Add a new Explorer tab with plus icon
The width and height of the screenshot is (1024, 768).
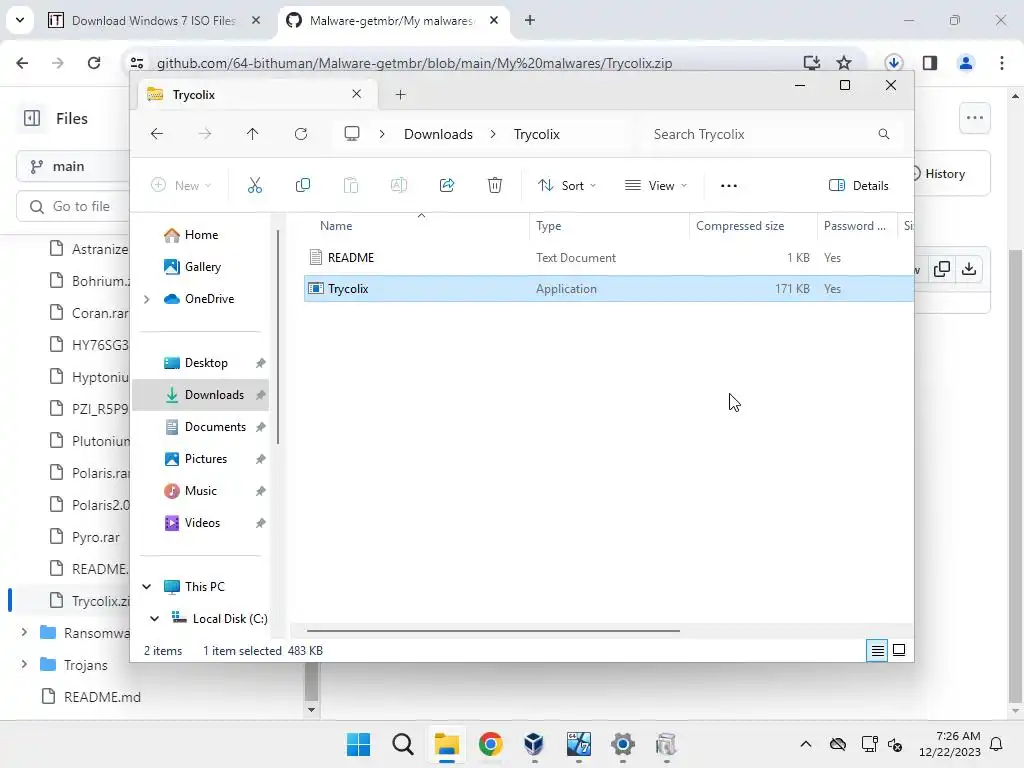click(x=400, y=95)
